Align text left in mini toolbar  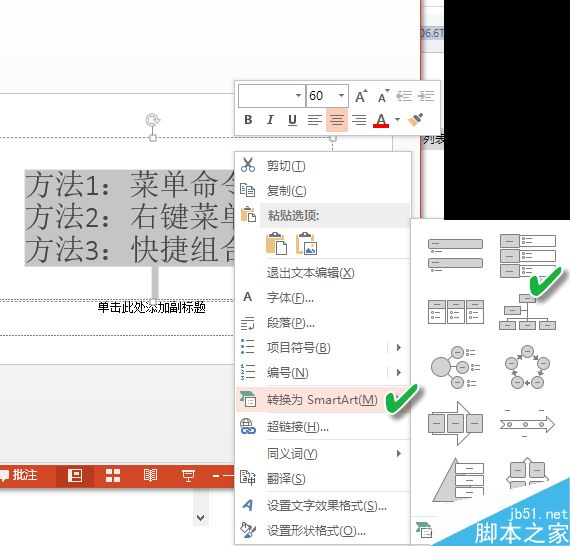(314, 120)
